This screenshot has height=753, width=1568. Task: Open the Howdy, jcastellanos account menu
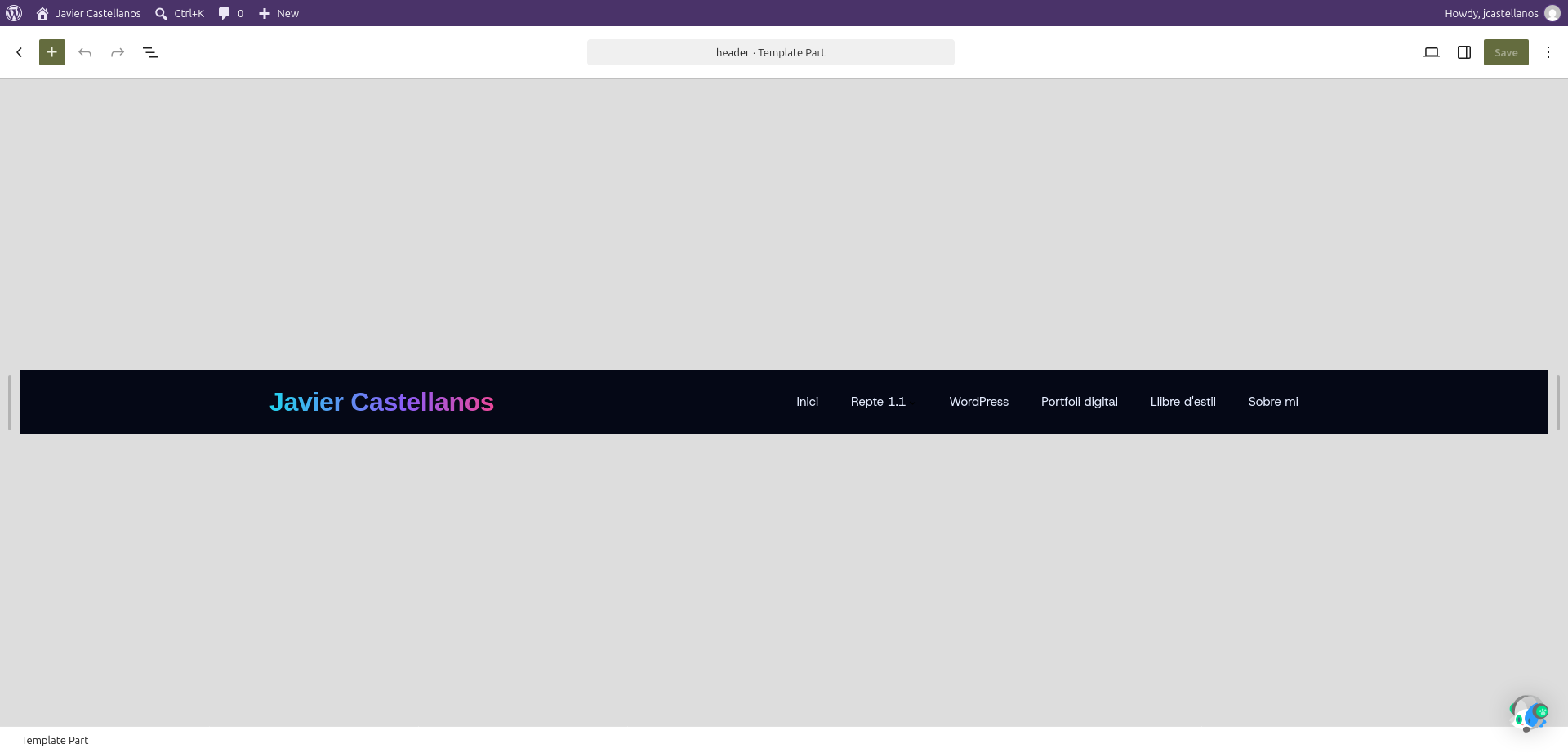pyautogui.click(x=1502, y=13)
